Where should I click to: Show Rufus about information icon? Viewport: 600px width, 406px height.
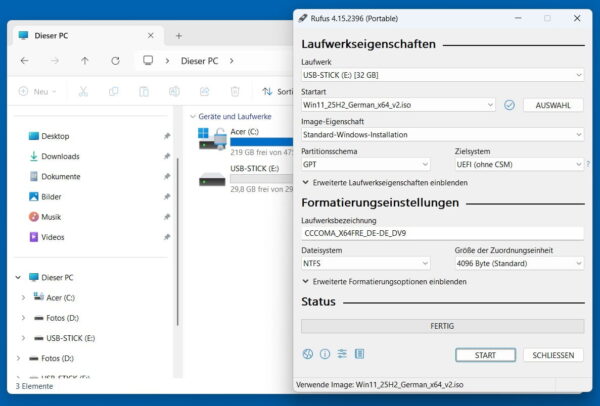click(x=325, y=354)
